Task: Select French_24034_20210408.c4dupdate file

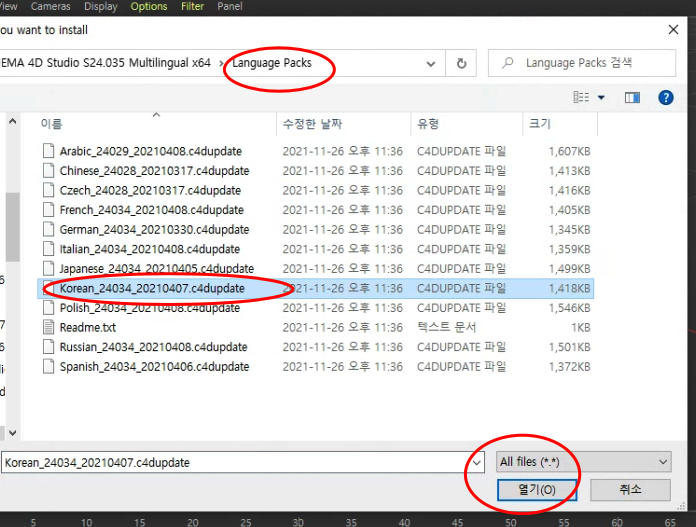Action: pyautogui.click(x=151, y=210)
